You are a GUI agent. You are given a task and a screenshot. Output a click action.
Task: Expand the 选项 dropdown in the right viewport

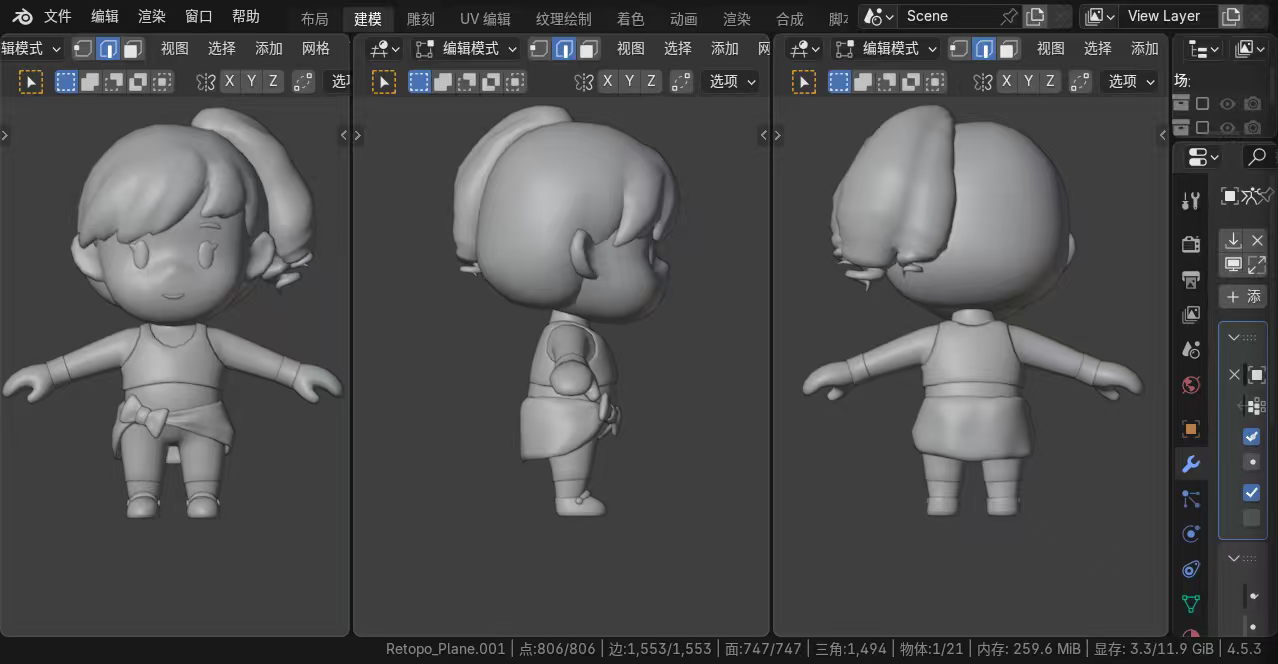[x=1131, y=82]
